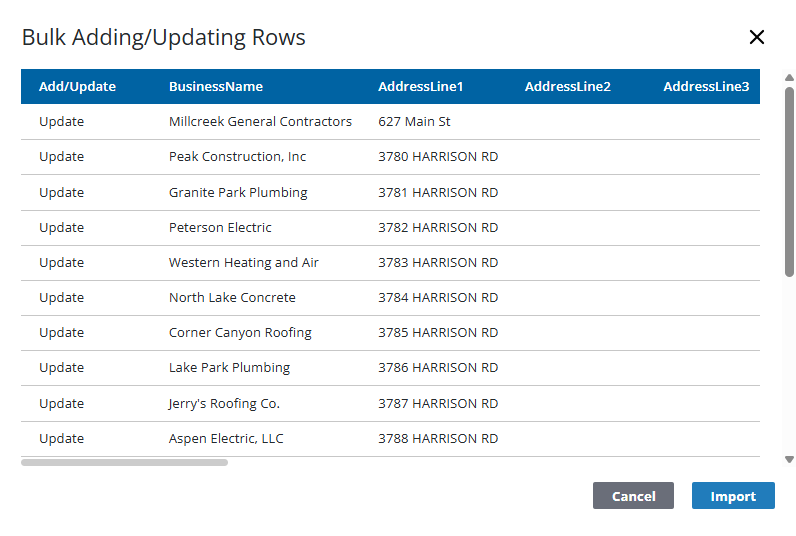Close the Bulk Adding/Updating Rows dialog
The width and height of the screenshot is (796, 536).
pos(757,38)
